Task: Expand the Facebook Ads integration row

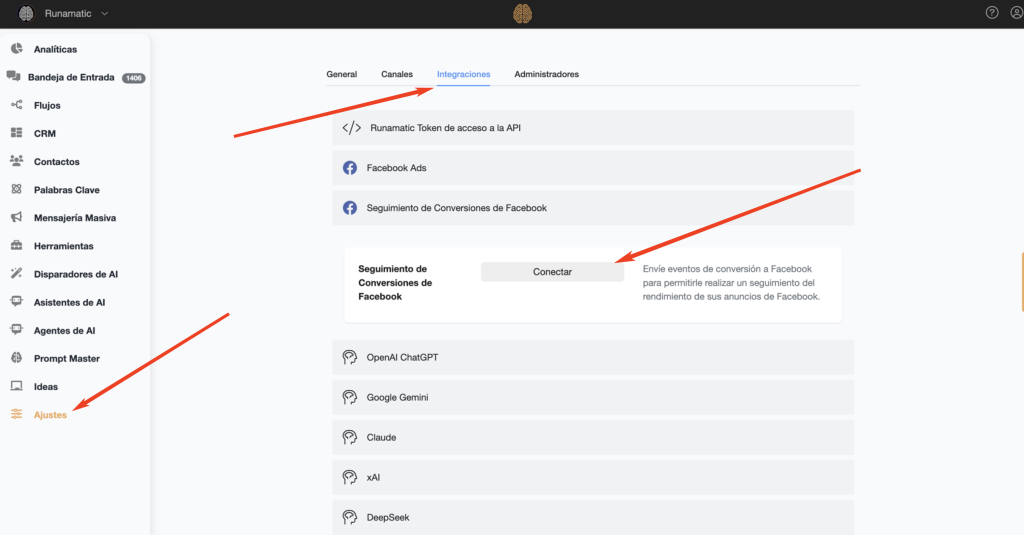Action: (x=593, y=168)
